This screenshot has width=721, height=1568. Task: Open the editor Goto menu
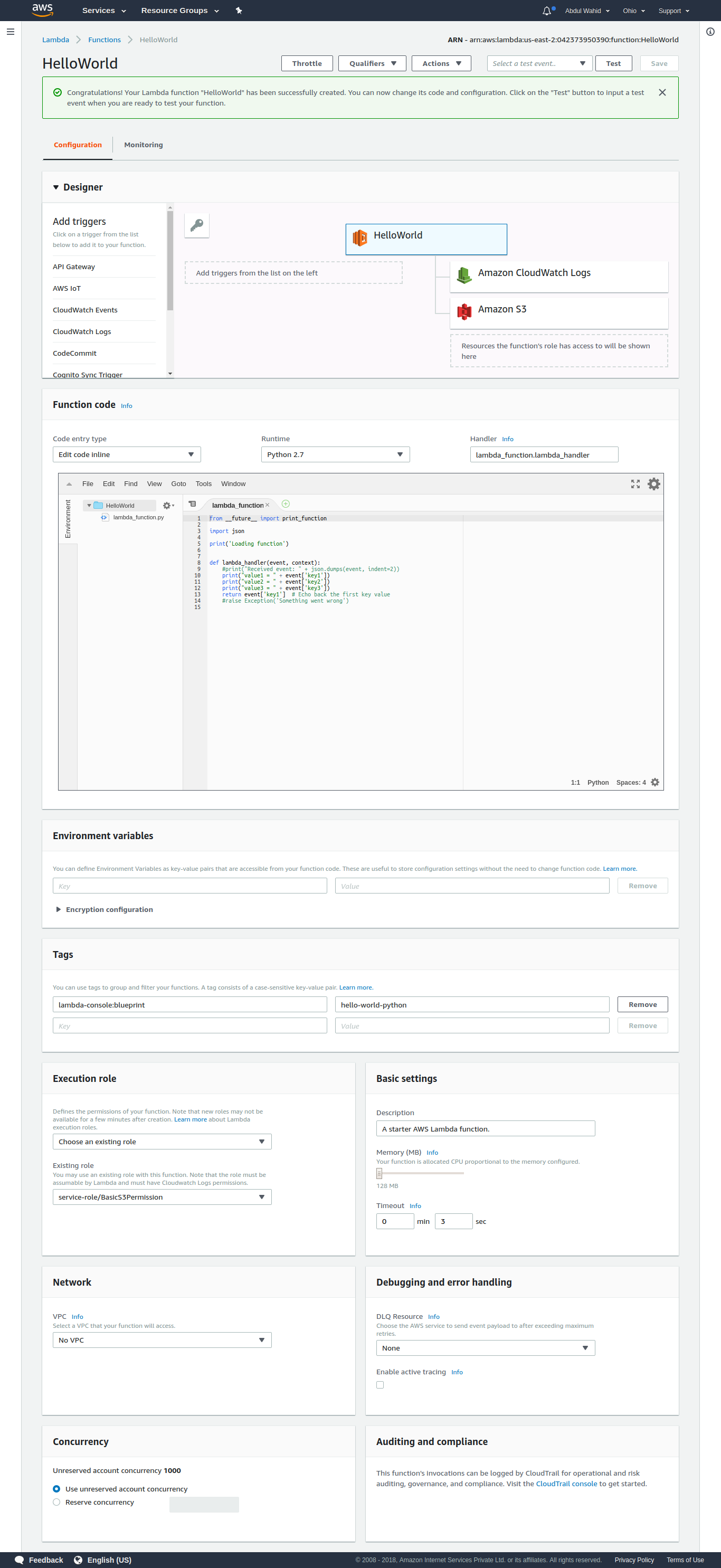(178, 484)
